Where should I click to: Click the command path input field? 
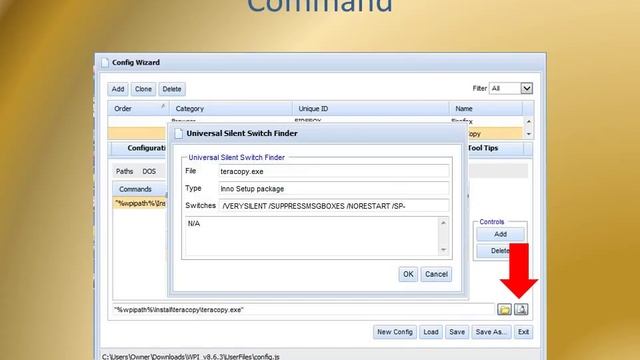point(303,309)
